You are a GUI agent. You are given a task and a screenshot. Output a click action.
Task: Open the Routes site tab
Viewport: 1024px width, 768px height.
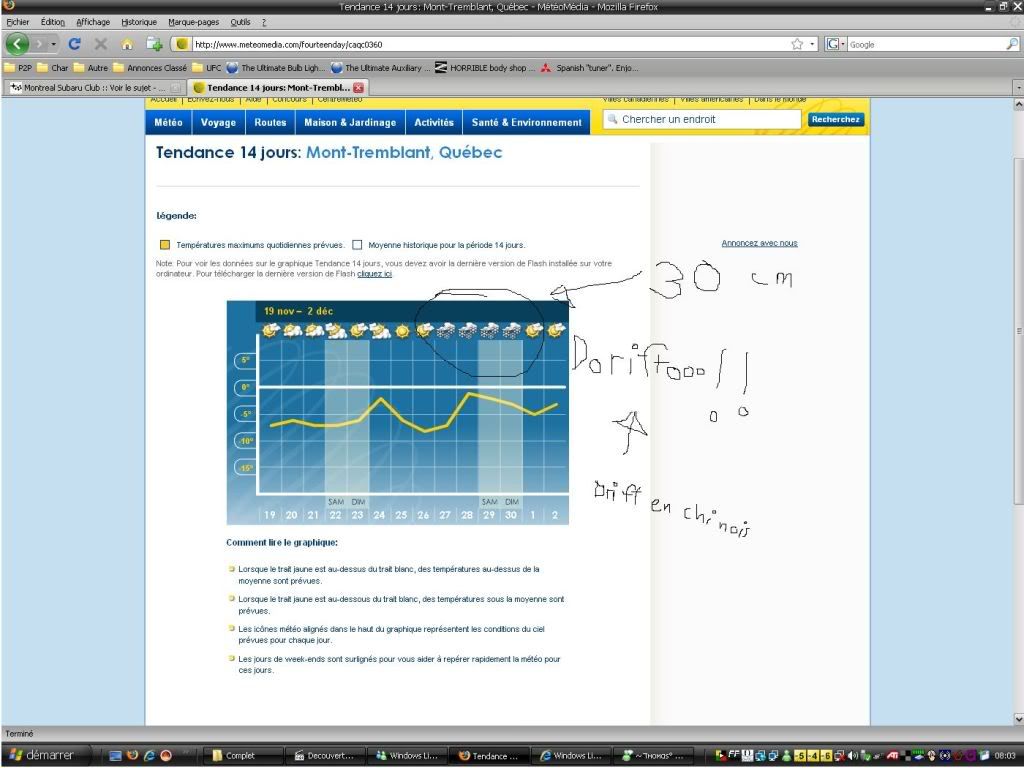click(x=270, y=122)
